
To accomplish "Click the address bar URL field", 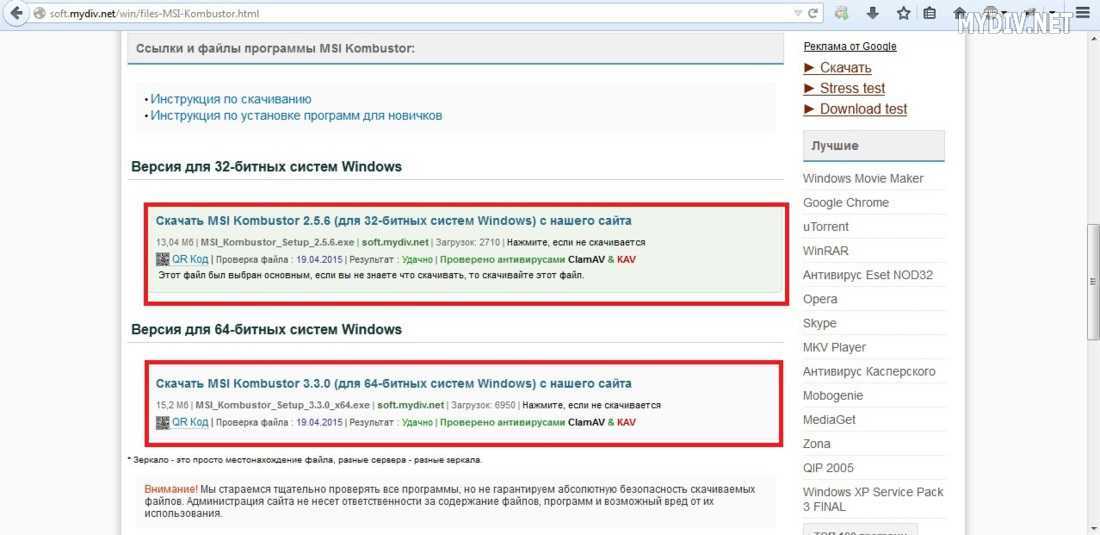I will 400,13.
